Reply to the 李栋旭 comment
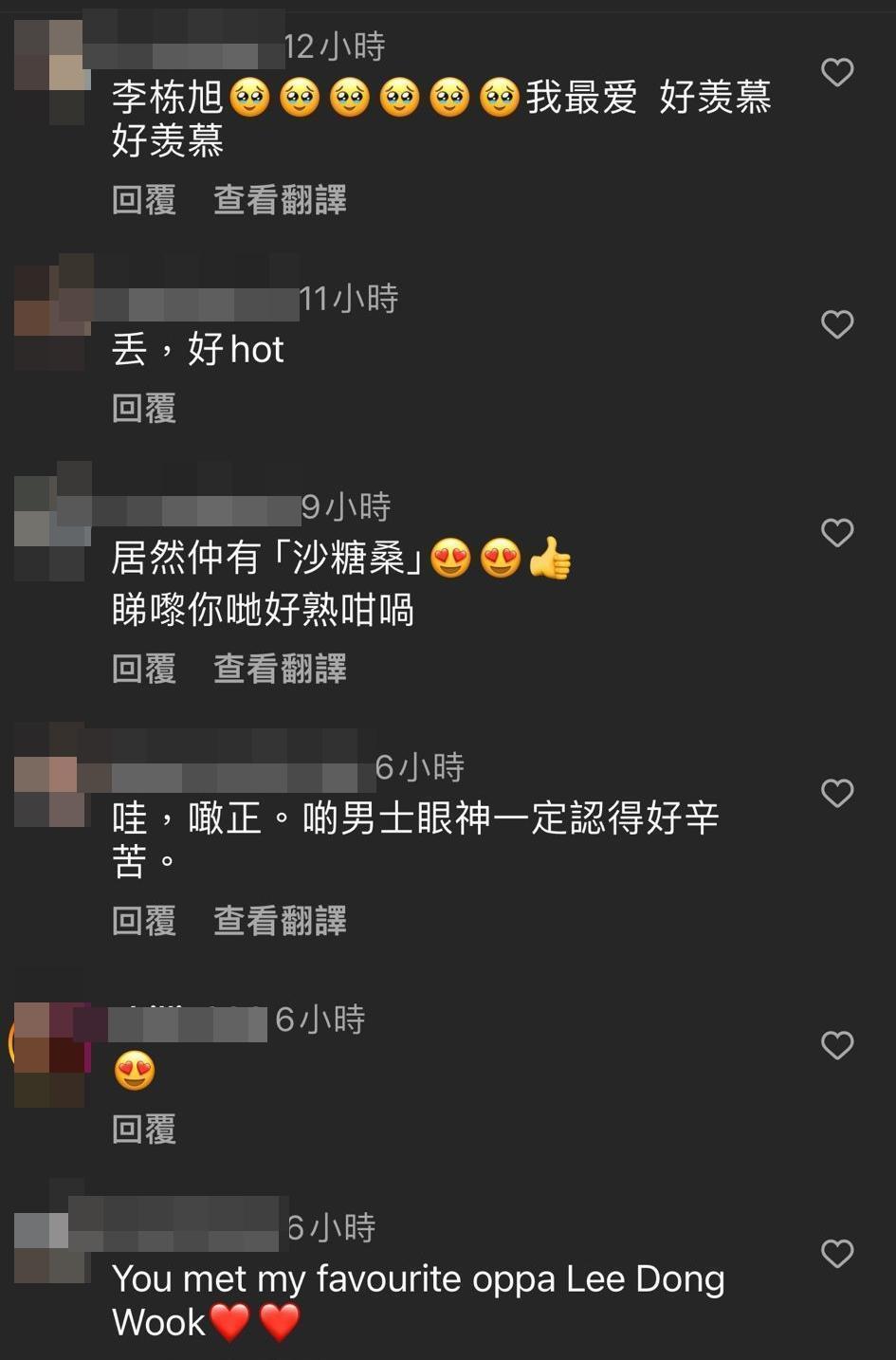This screenshot has width=896, height=1360. (x=144, y=200)
